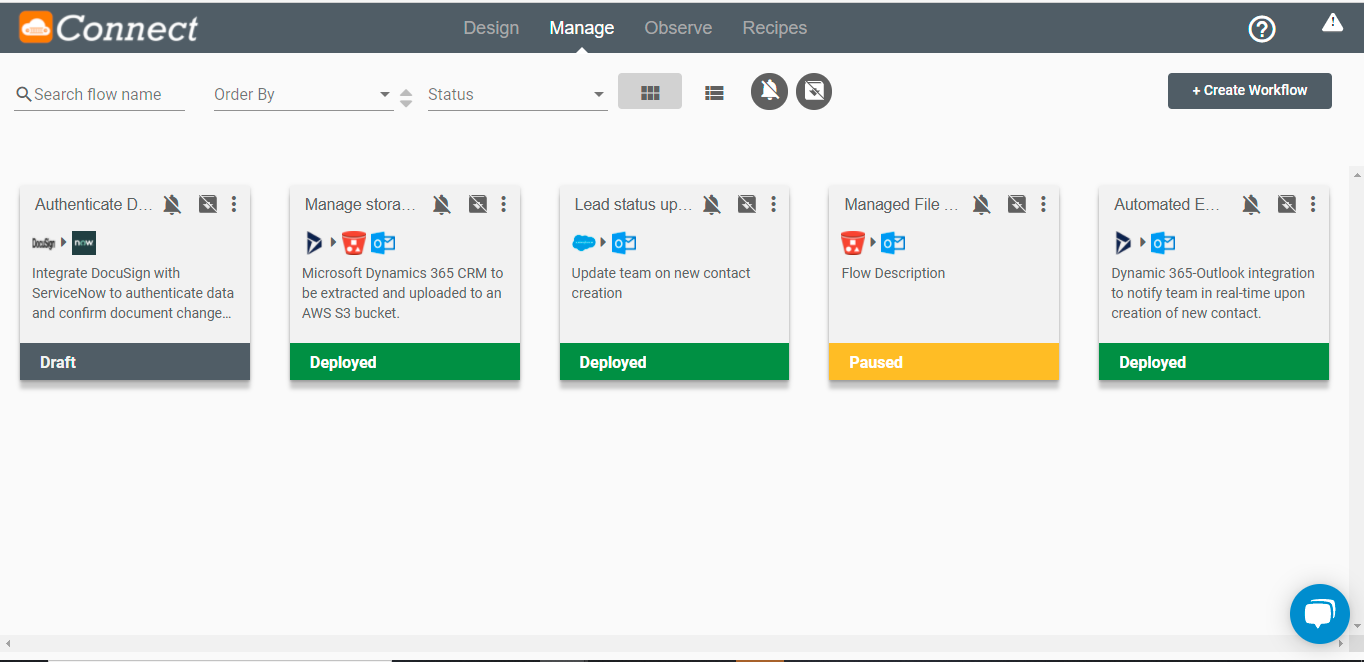
Task: Open the chat support bubble
Action: (1319, 613)
